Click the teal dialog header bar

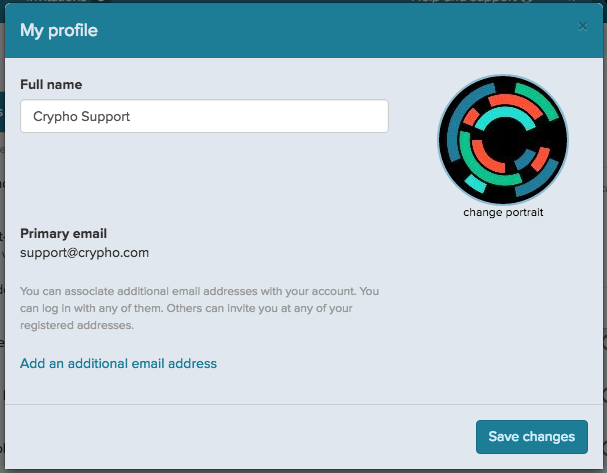304,30
